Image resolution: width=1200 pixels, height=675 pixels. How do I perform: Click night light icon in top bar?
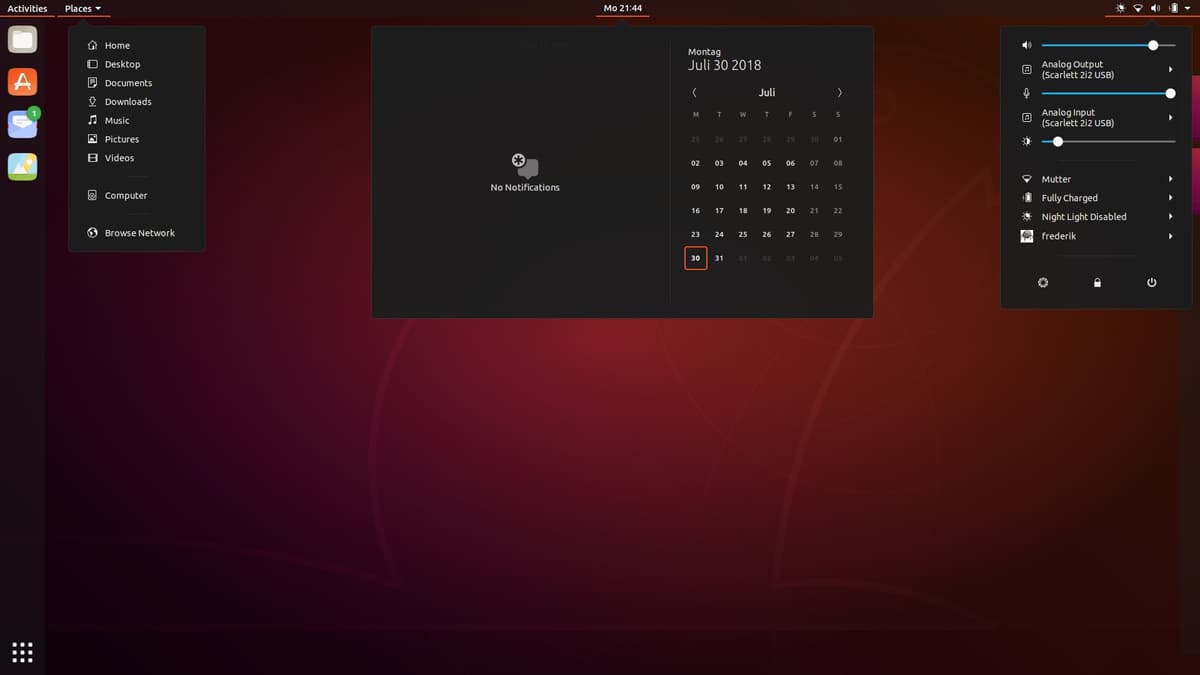coord(1121,8)
